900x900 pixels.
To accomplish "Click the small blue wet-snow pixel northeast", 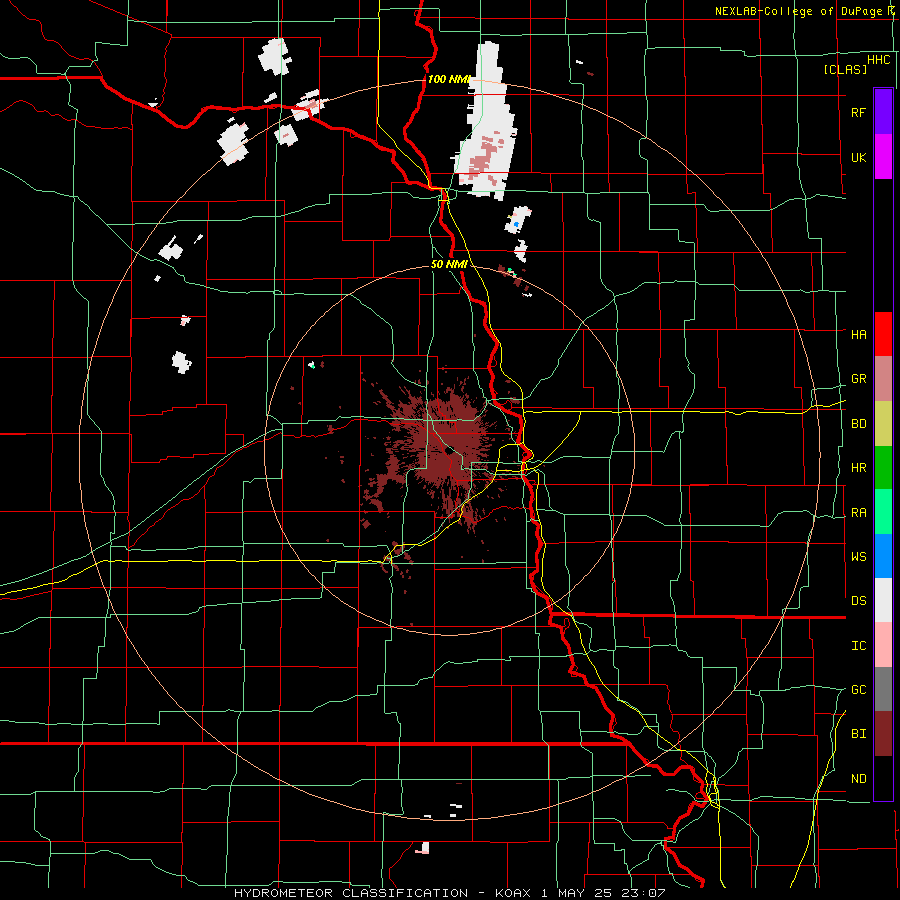I will coord(516,224).
